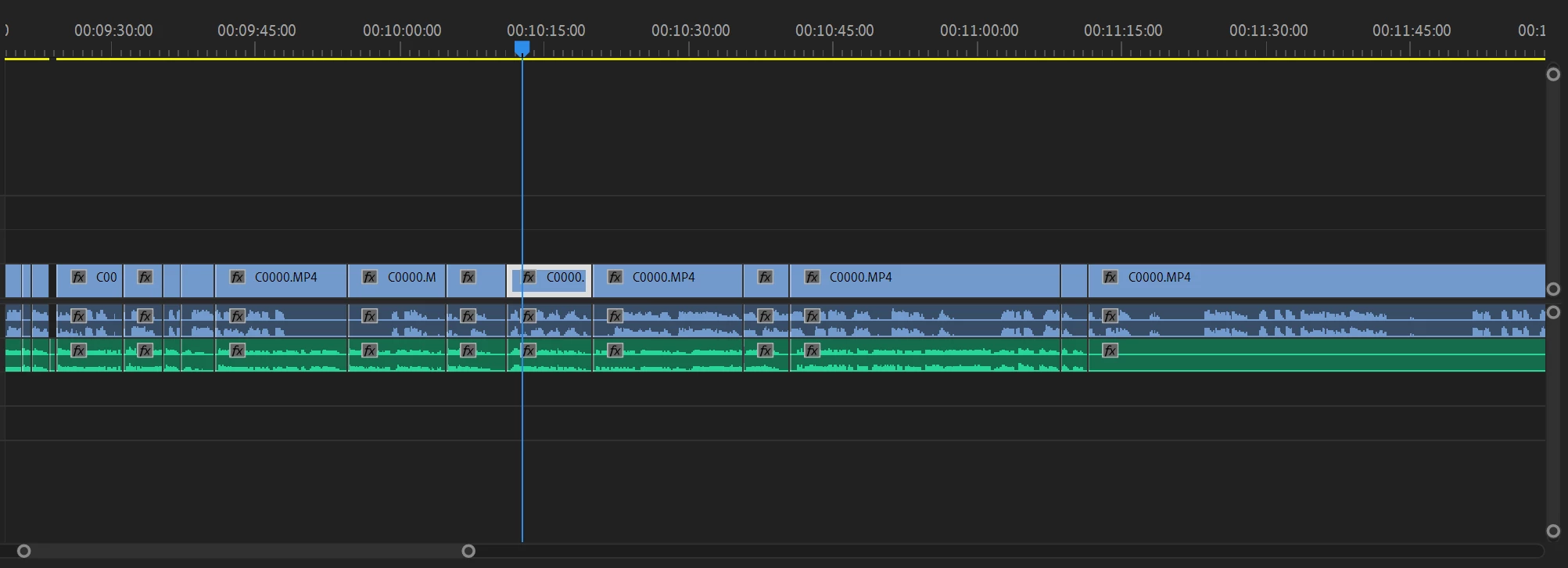The image size is (1568, 568).
Task: Click the 00:09:45:00 timecode on the ruler
Action: coord(257,31)
